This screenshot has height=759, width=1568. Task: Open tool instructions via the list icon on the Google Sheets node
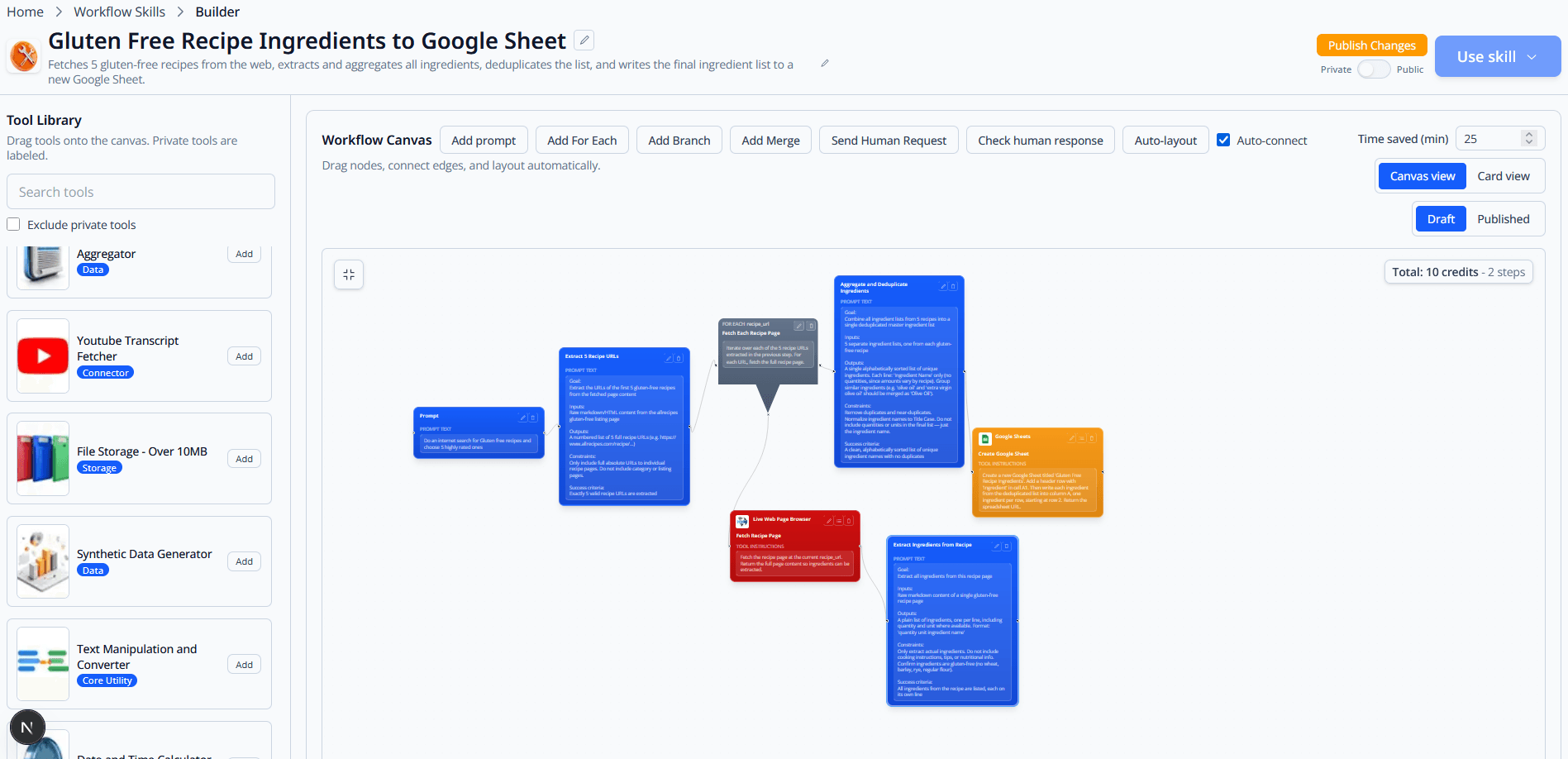[x=1081, y=438]
